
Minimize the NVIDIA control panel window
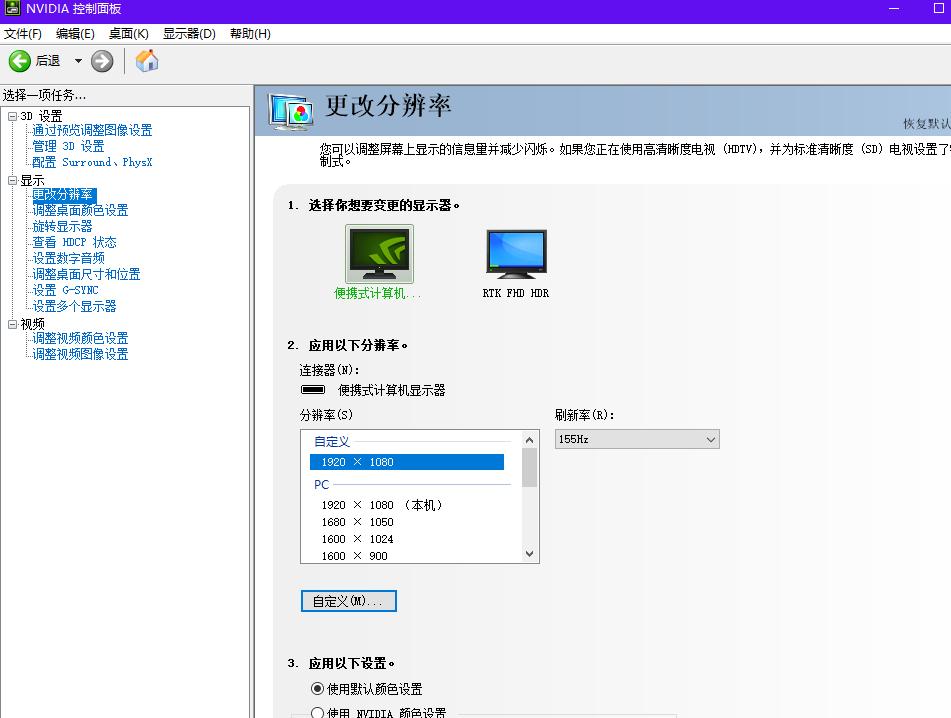894,9
